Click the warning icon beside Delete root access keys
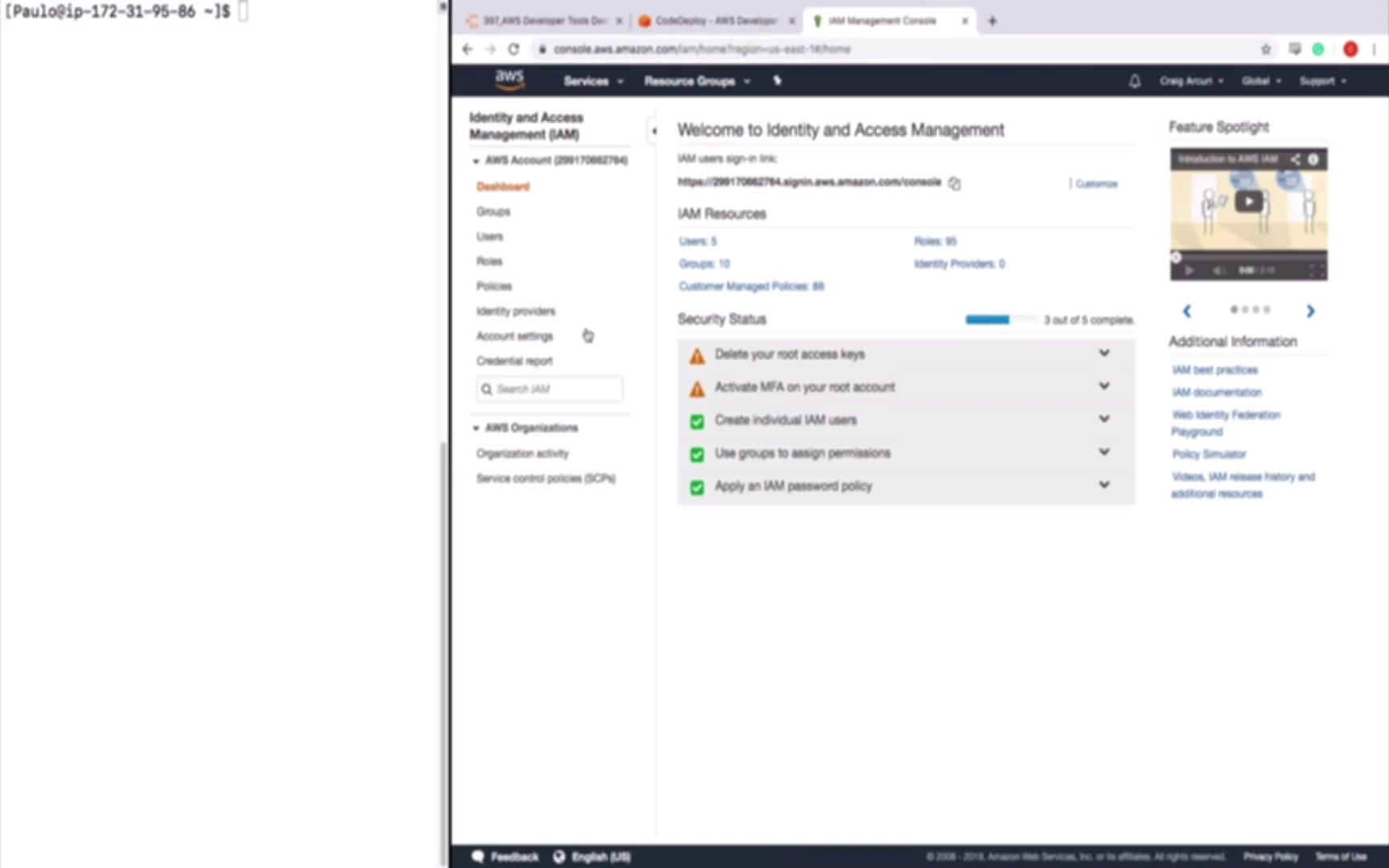1389x868 pixels. click(697, 356)
